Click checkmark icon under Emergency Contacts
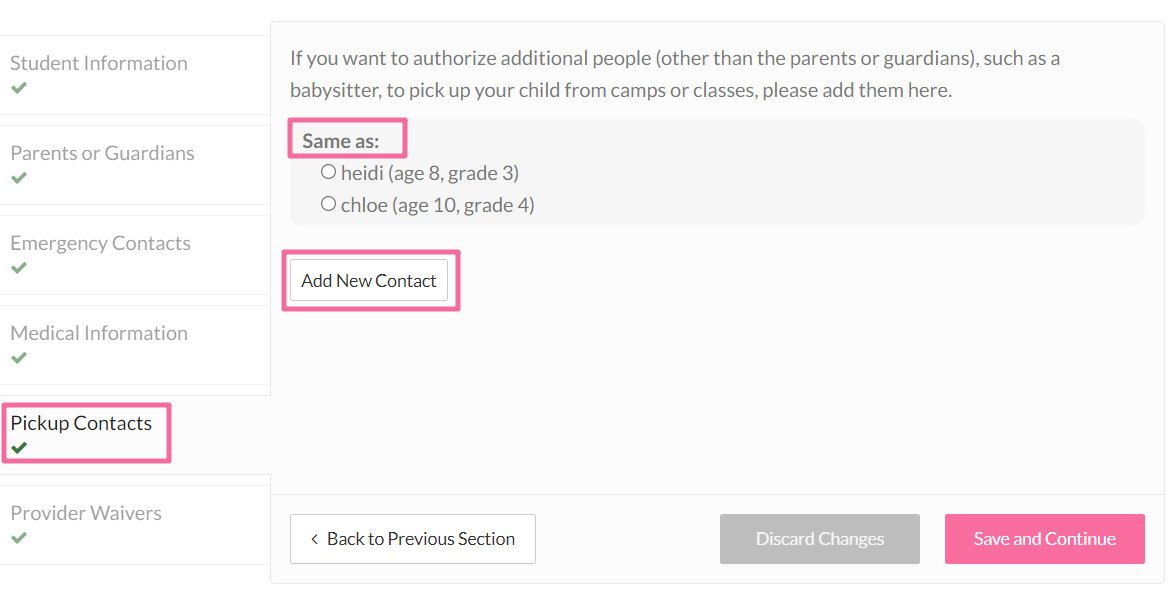The height and width of the screenshot is (591, 1175). click(19, 268)
